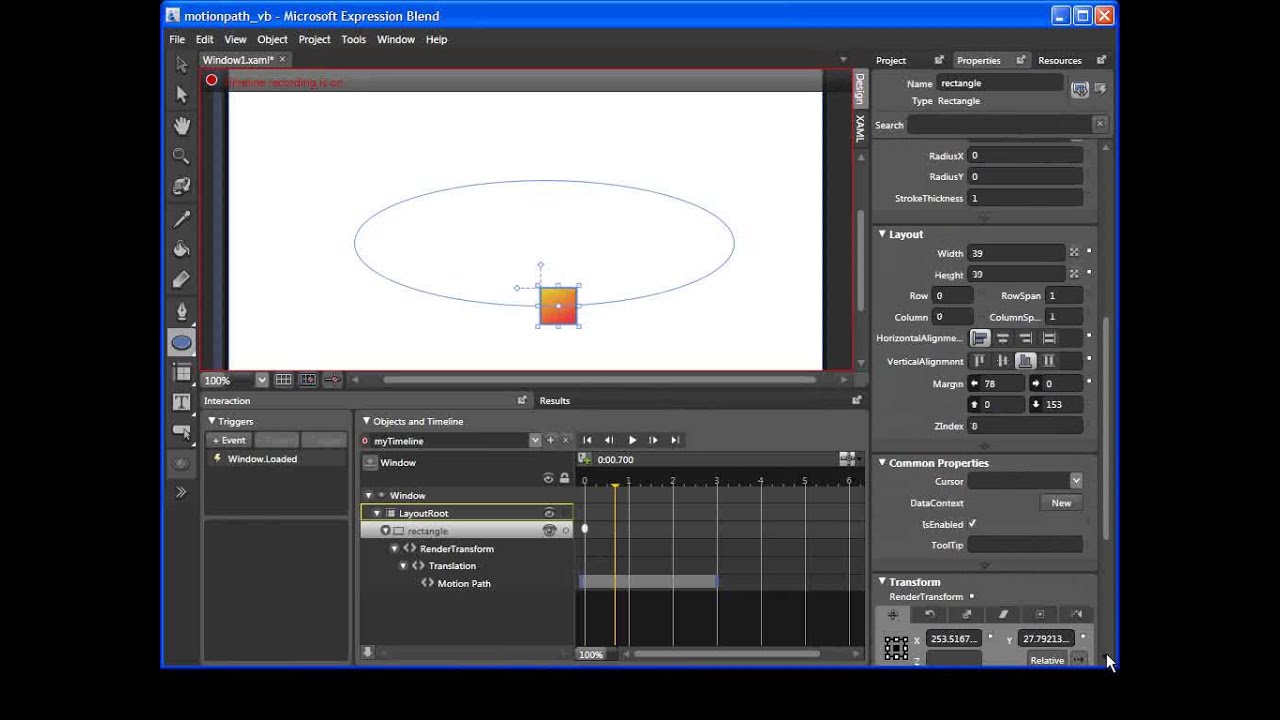The height and width of the screenshot is (720, 1280).
Task: Open the Cursor dropdown
Action: 1076,481
